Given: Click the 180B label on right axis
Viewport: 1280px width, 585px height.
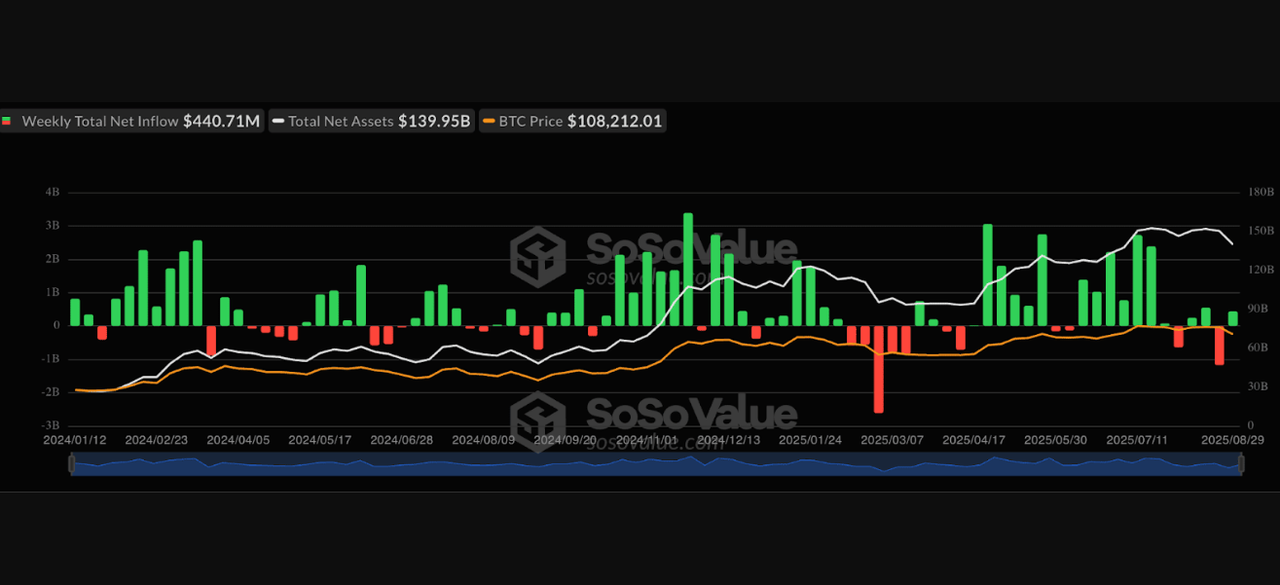Looking at the screenshot, I should [x=1260, y=192].
